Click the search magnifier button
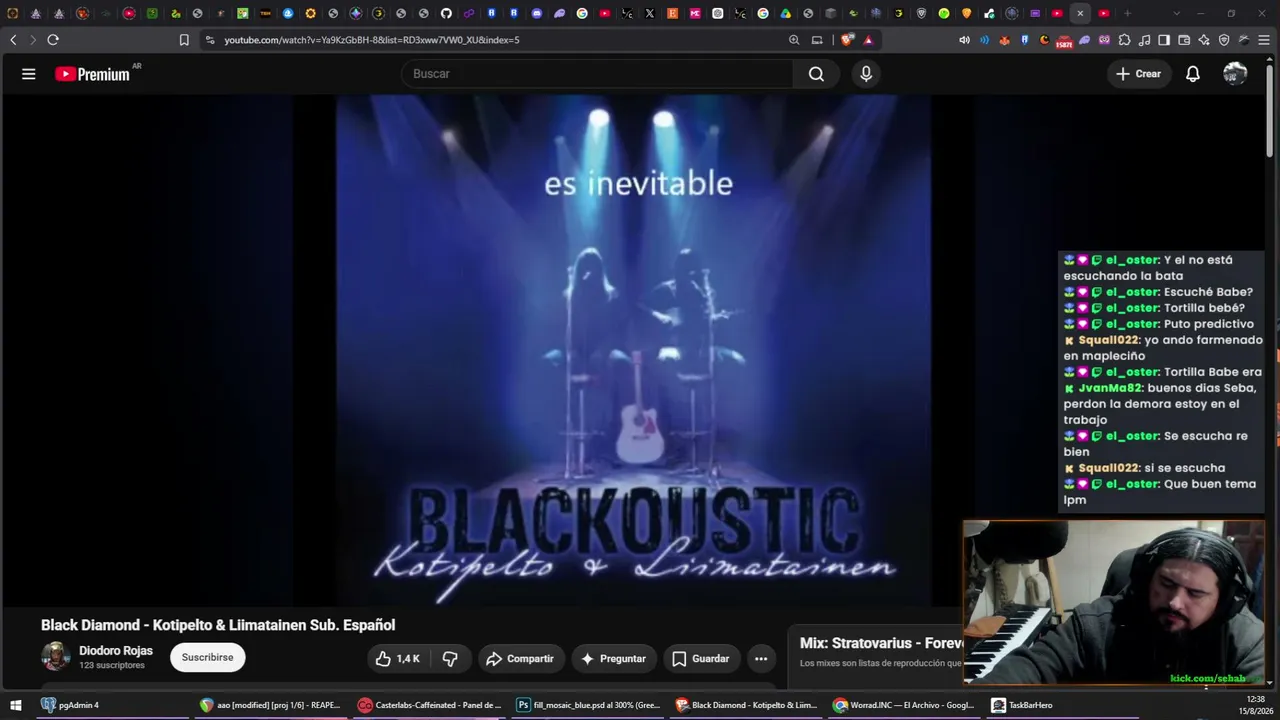The image size is (1280, 720). tap(816, 74)
